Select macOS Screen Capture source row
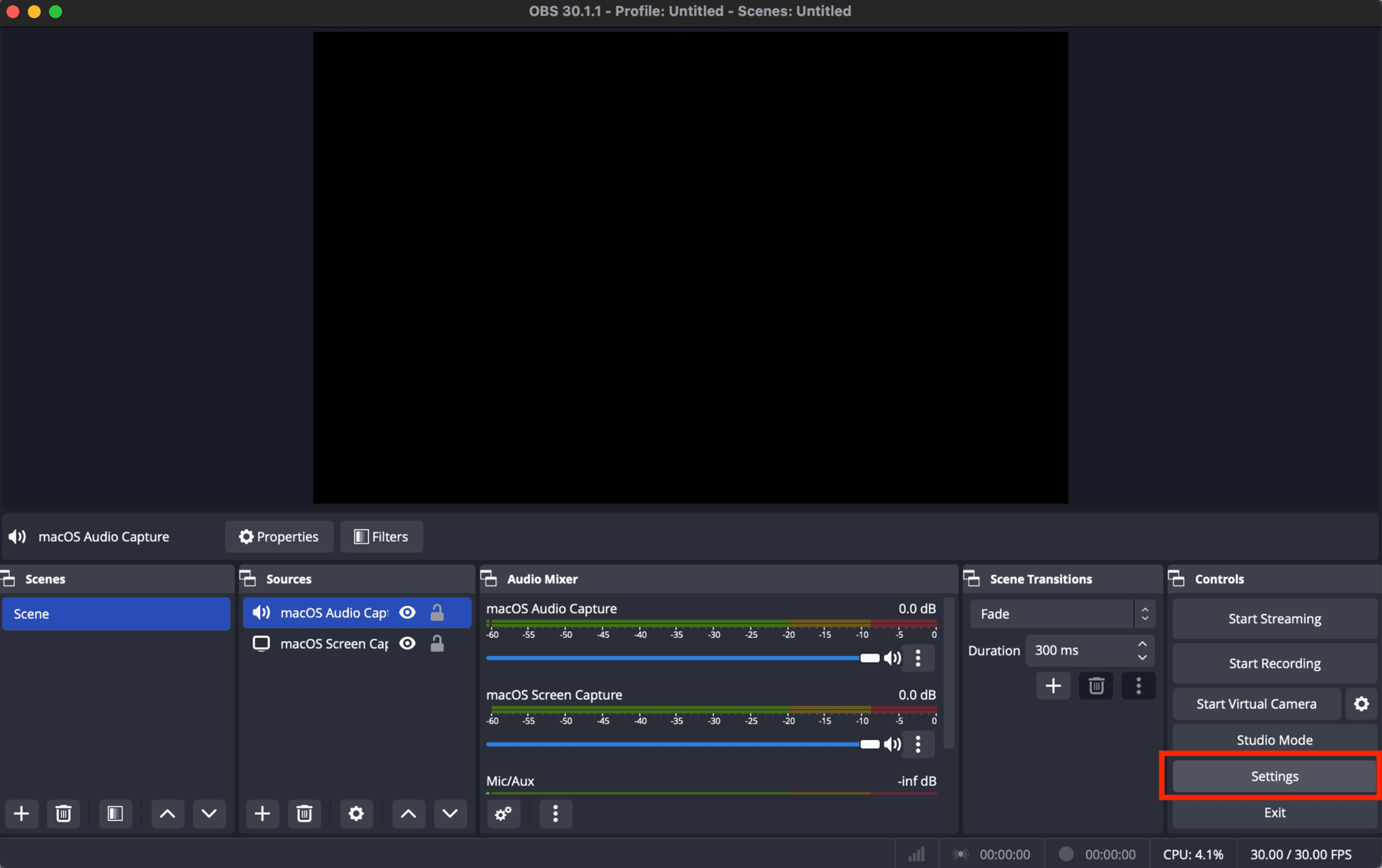Viewport: 1382px width, 868px height. click(357, 644)
